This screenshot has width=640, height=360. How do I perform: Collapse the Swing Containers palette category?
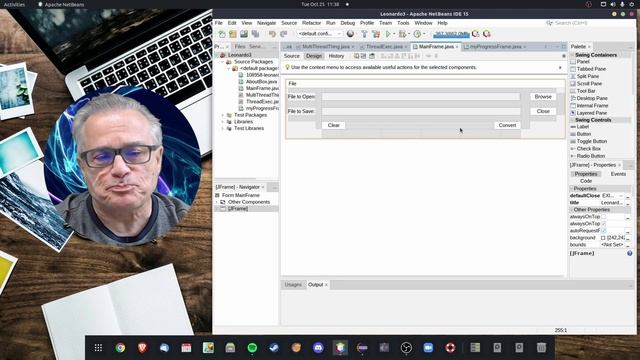[x=572, y=55]
